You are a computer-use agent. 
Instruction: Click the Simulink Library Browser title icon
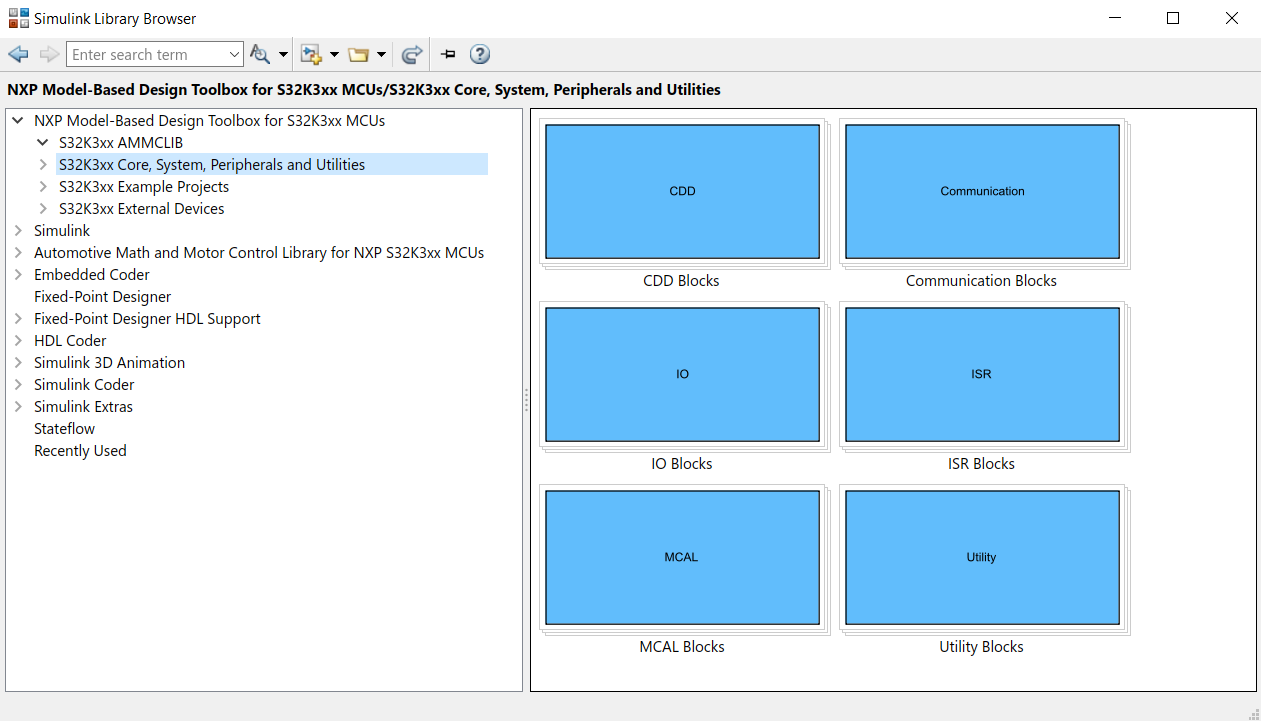18,18
